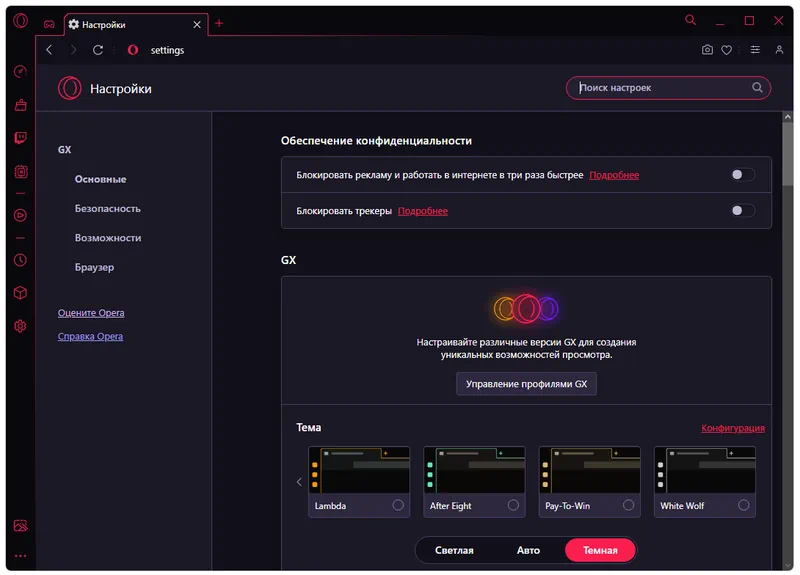Open Возможности settings section
This screenshot has width=800, height=575.
(108, 238)
